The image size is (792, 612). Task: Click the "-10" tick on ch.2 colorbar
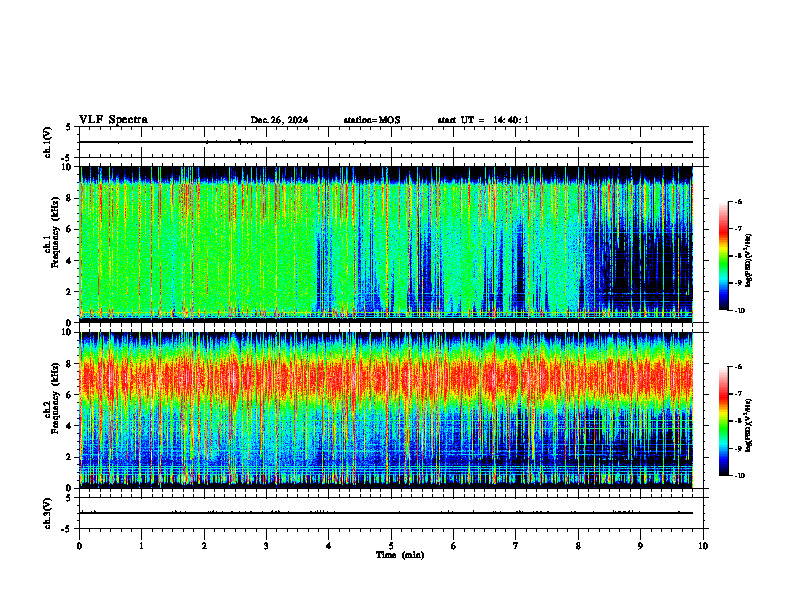[x=739, y=476]
